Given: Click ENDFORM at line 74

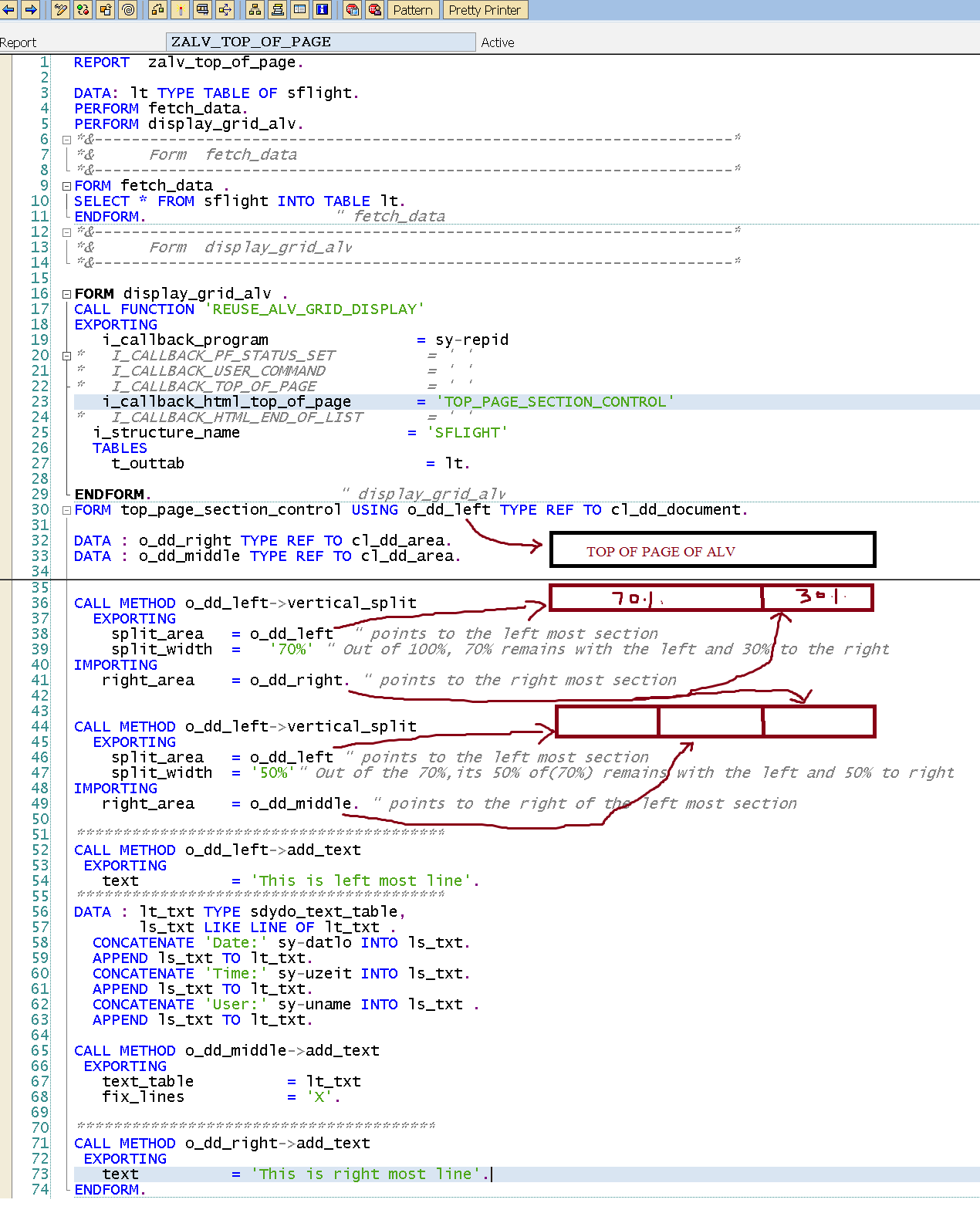Looking at the screenshot, I should (x=110, y=1189).
